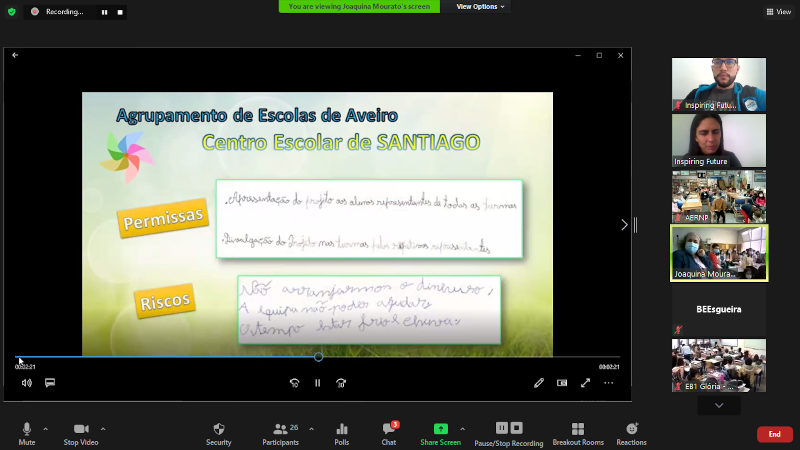Toggle the video player volume icon
Screen dimensions: 800x450
(27, 383)
